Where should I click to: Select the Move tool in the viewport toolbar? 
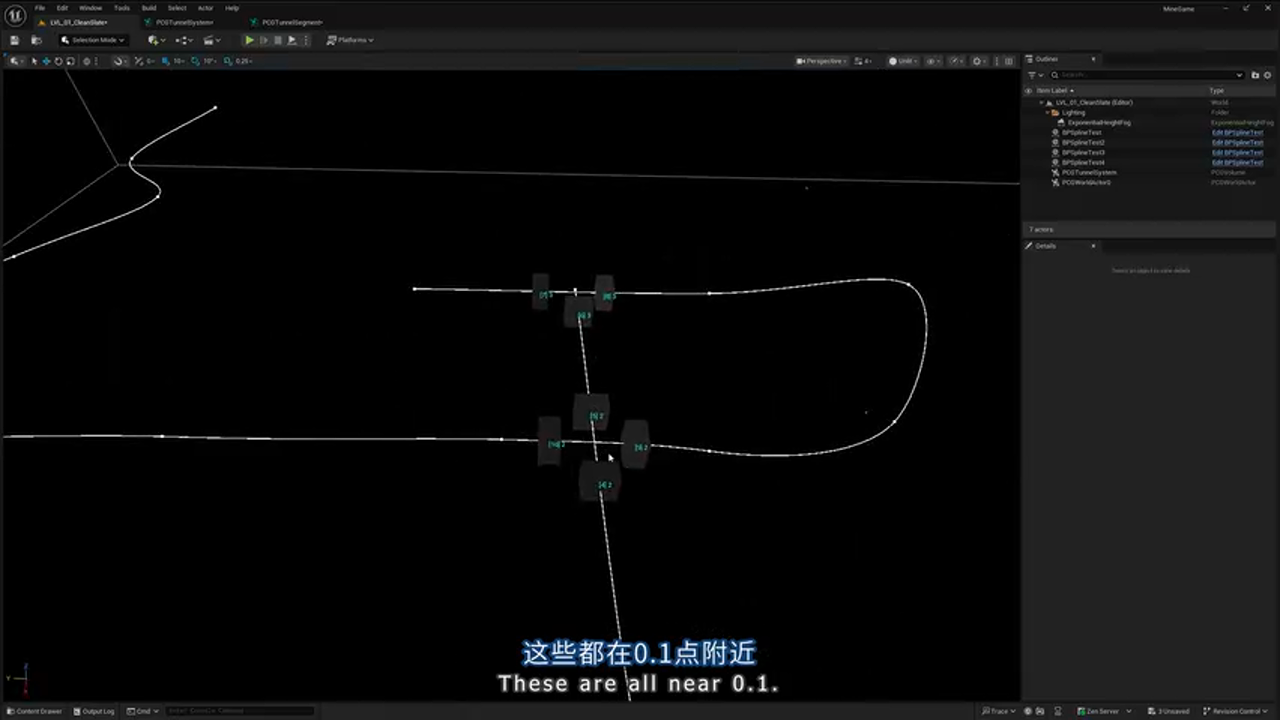[x=46, y=61]
